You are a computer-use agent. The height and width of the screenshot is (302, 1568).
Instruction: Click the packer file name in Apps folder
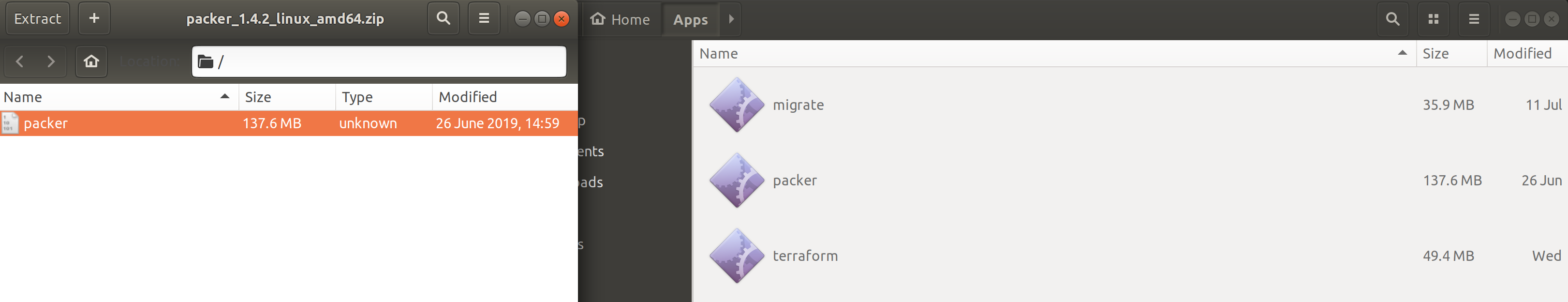point(794,181)
